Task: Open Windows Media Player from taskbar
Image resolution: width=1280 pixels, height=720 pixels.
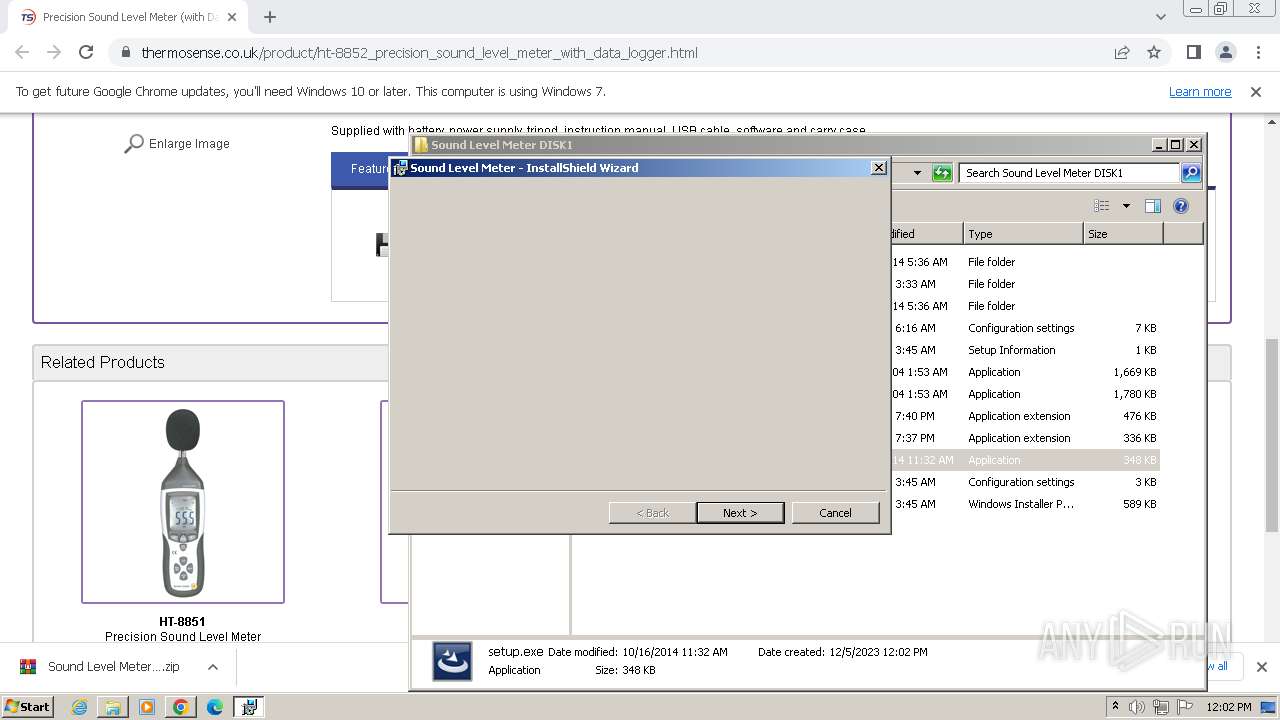Action: click(x=147, y=707)
